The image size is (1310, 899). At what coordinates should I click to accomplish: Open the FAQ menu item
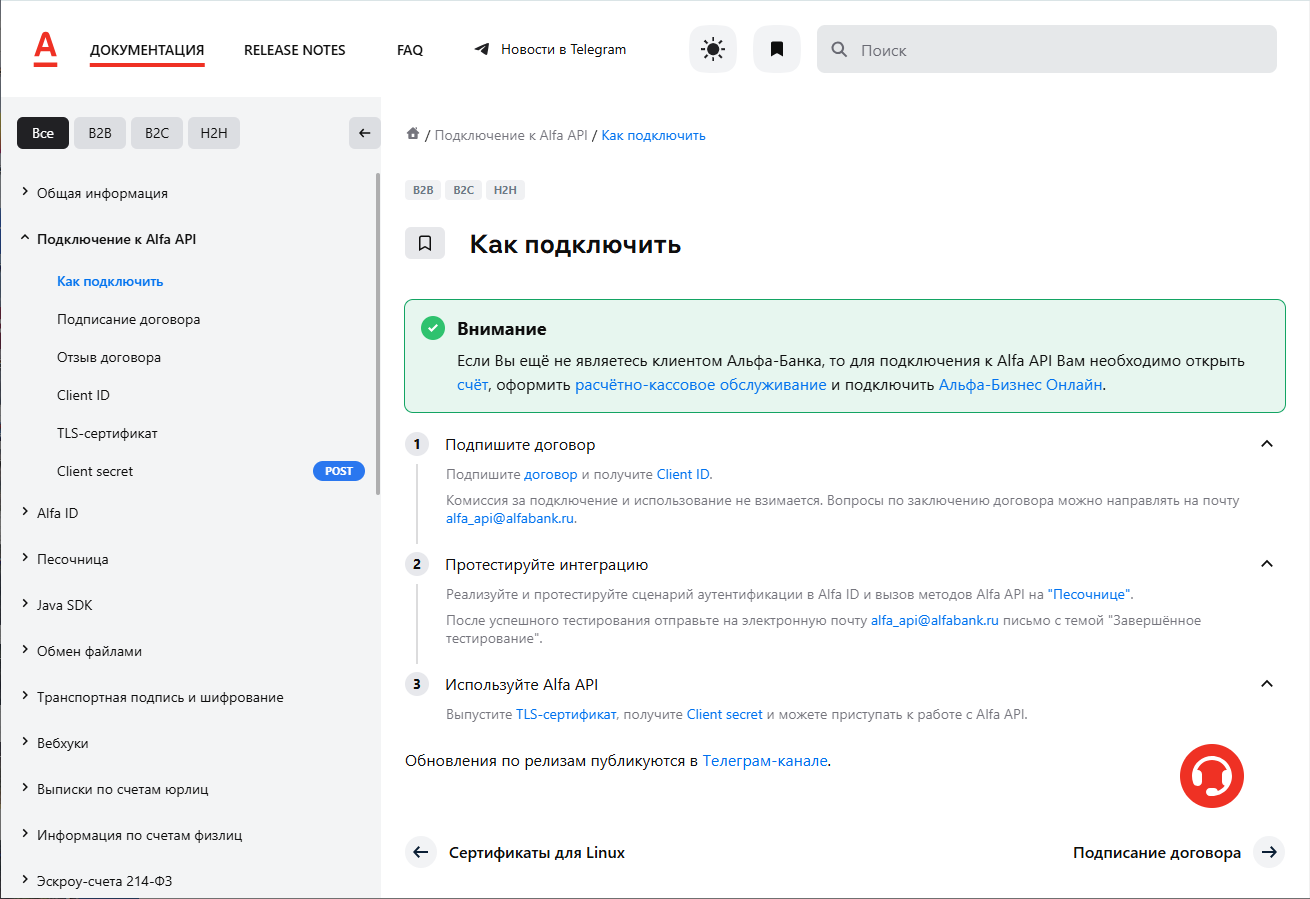click(410, 50)
